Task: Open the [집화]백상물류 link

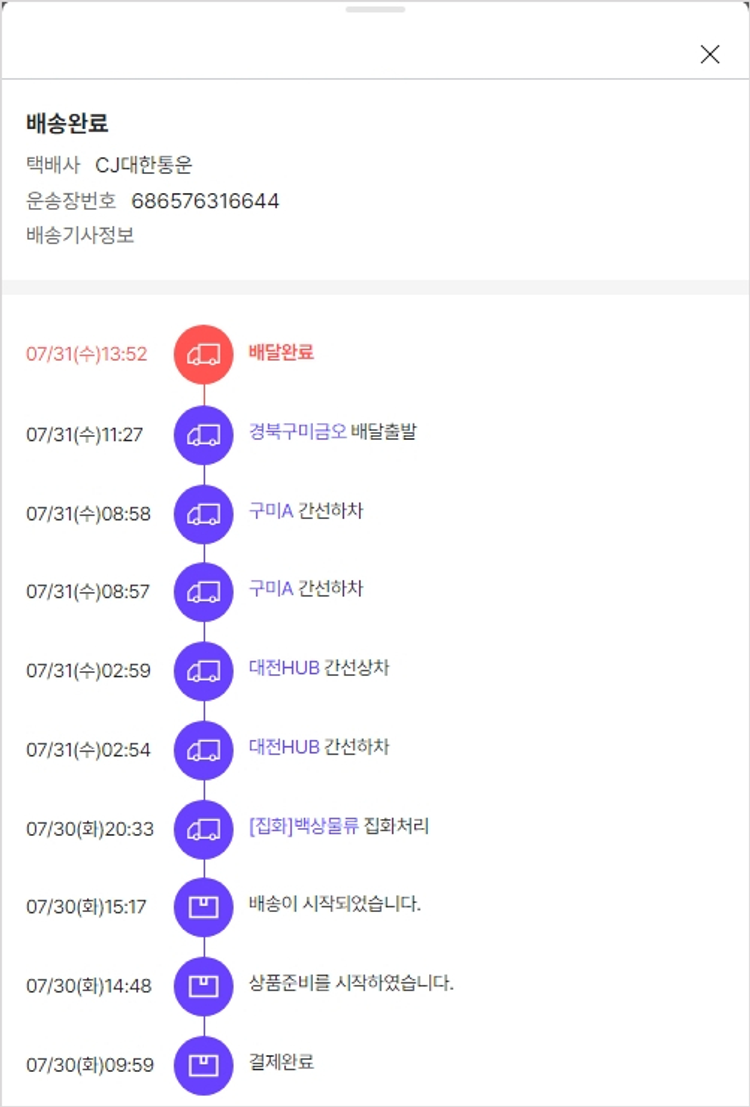Action: (303, 827)
